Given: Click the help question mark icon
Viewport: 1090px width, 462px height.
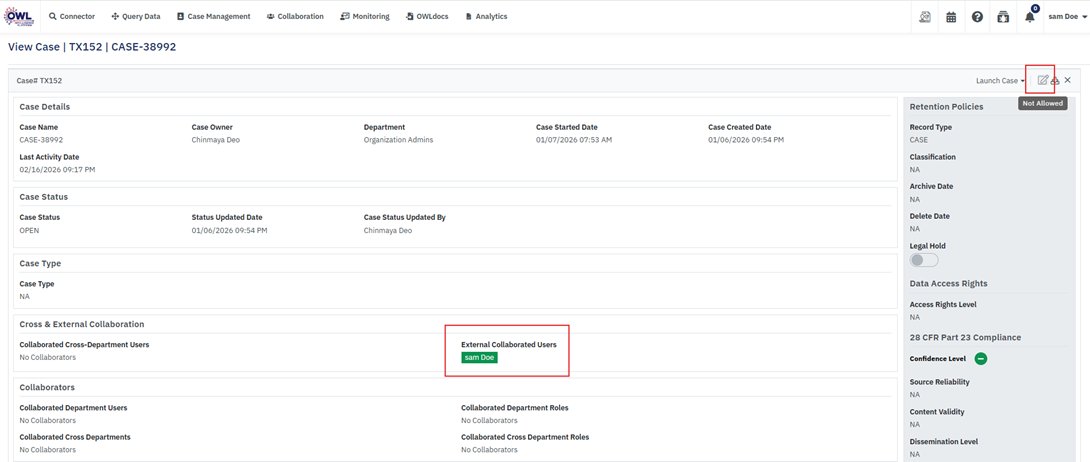Looking at the screenshot, I should pyautogui.click(x=977, y=17).
